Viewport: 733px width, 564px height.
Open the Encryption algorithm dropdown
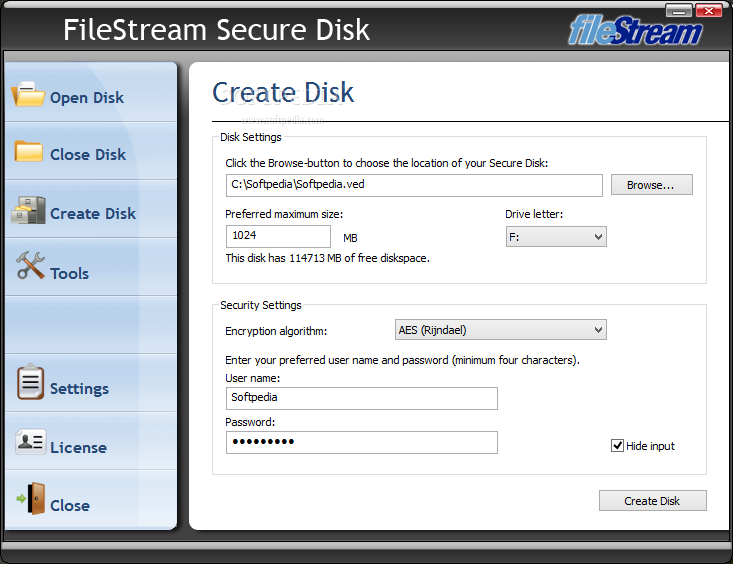[x=501, y=330]
